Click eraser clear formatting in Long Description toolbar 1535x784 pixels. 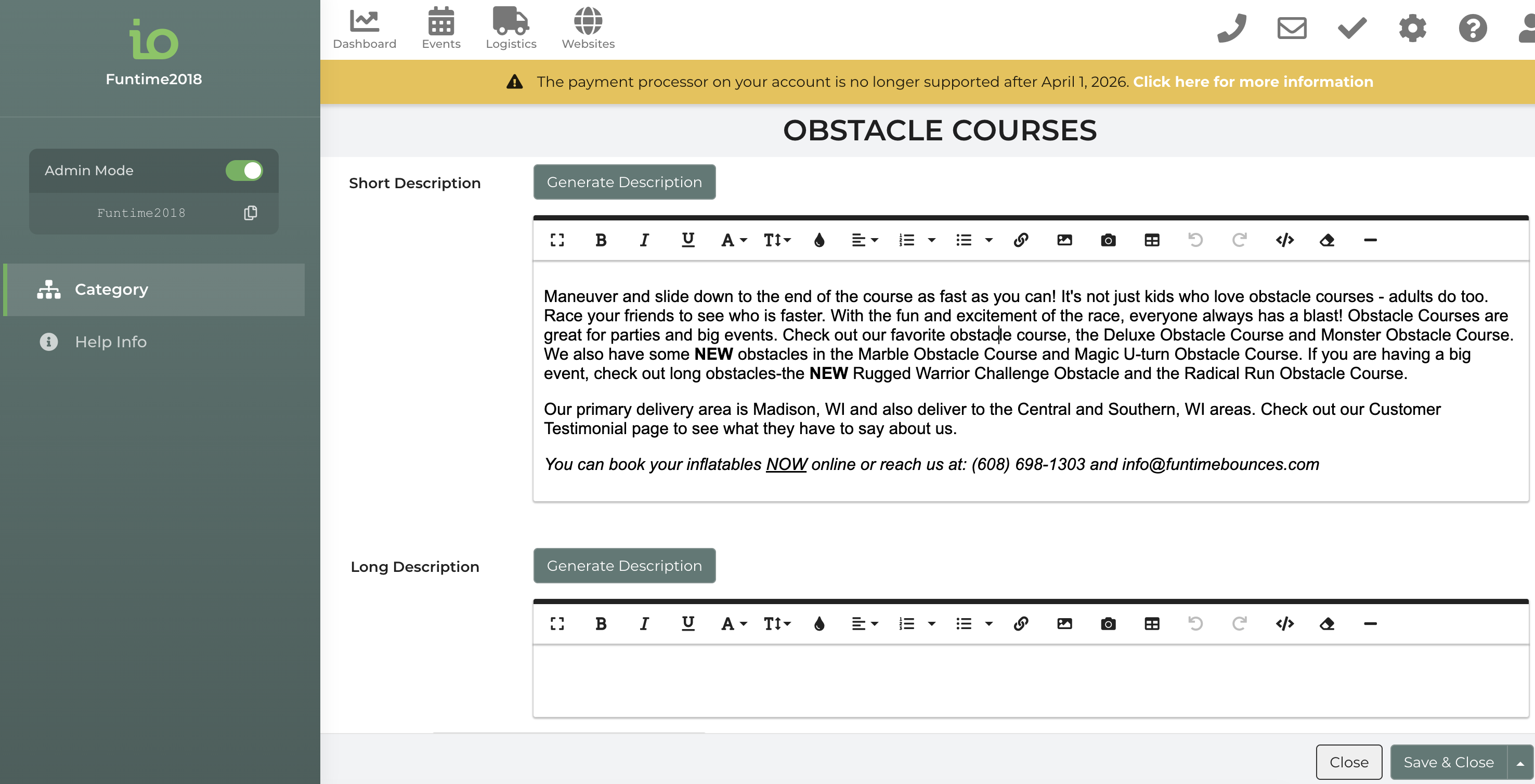[x=1327, y=624]
